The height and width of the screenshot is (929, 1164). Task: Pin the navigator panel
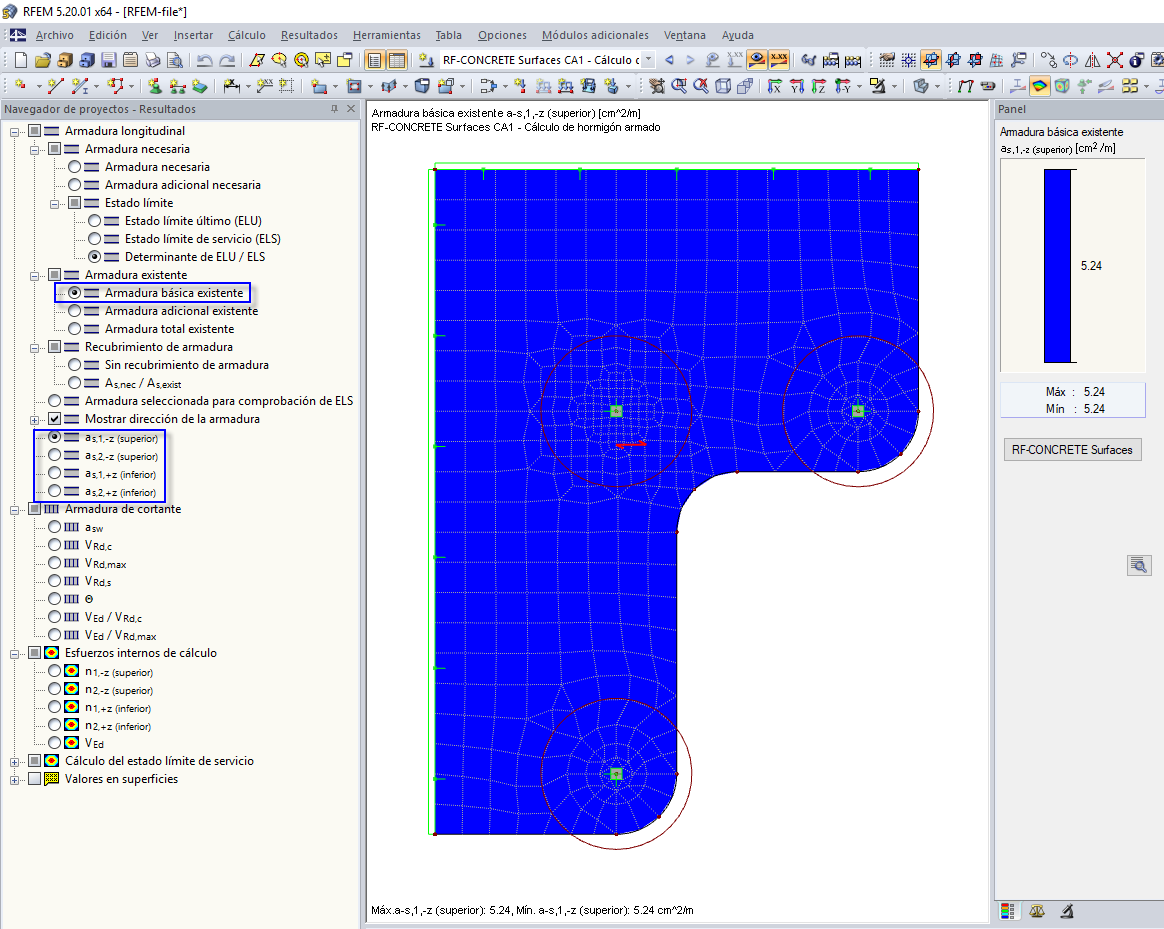pos(334,109)
